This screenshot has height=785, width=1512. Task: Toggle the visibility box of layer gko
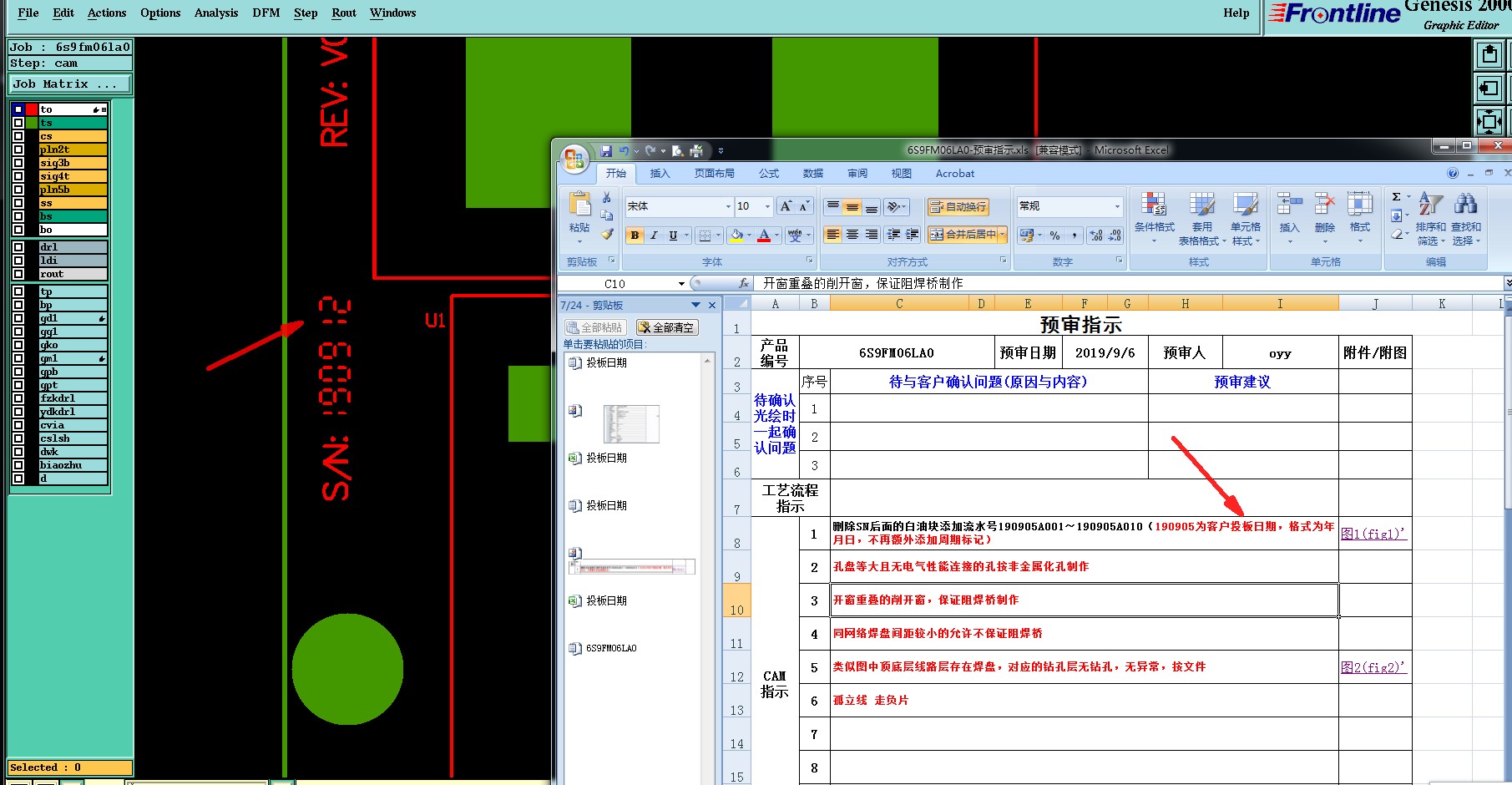pos(18,345)
